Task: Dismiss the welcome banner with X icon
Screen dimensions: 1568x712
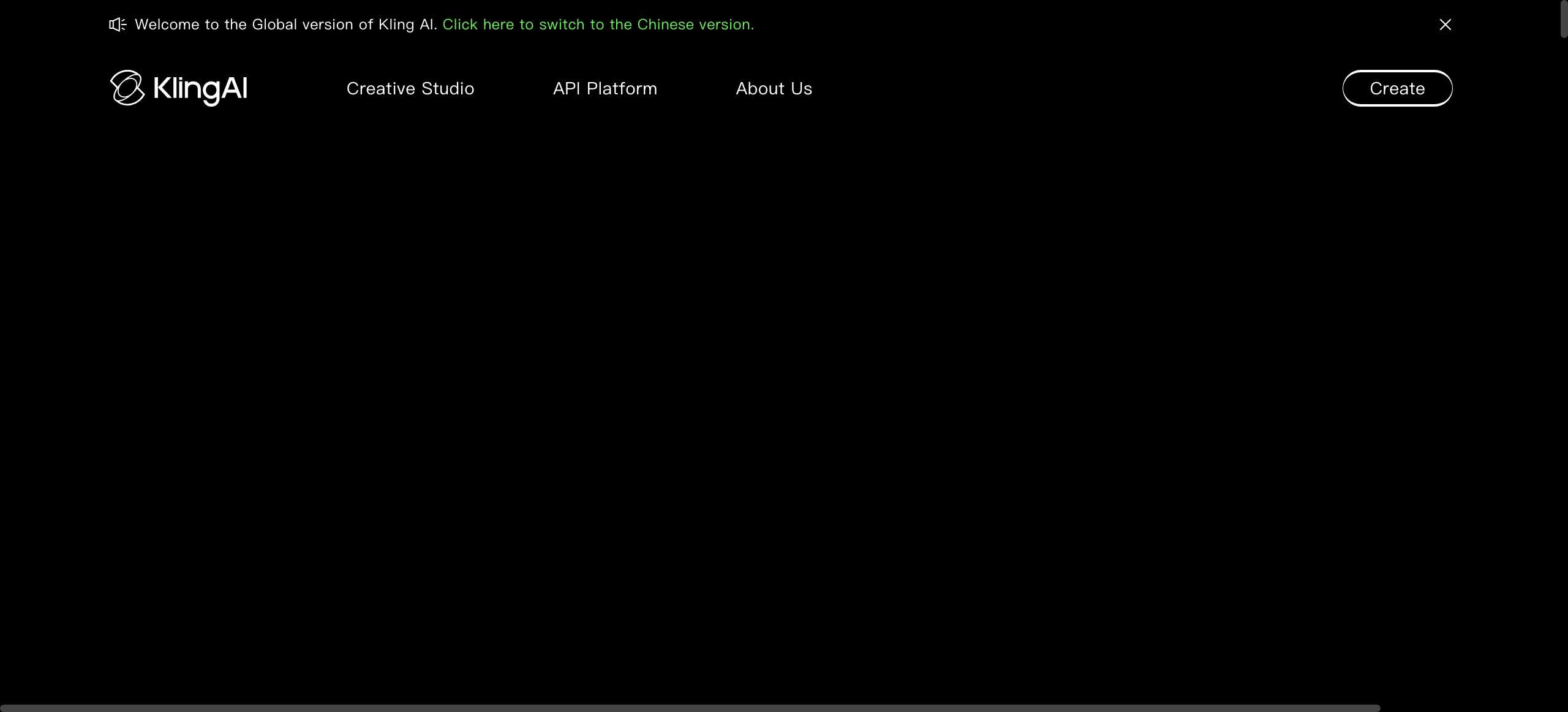Action: click(1445, 25)
